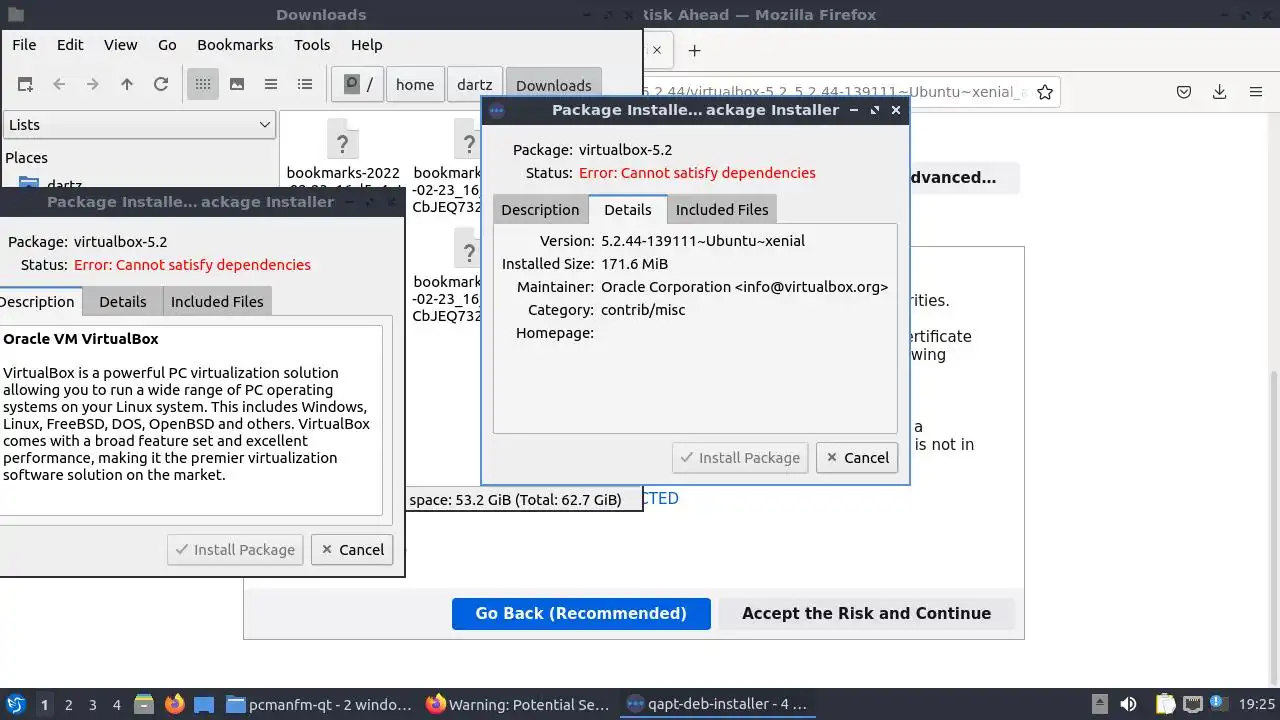The width and height of the screenshot is (1280, 720).
Task: Activate the Firefox 'Warning: Potential Se...' taskbar entry
Action: [x=518, y=705]
